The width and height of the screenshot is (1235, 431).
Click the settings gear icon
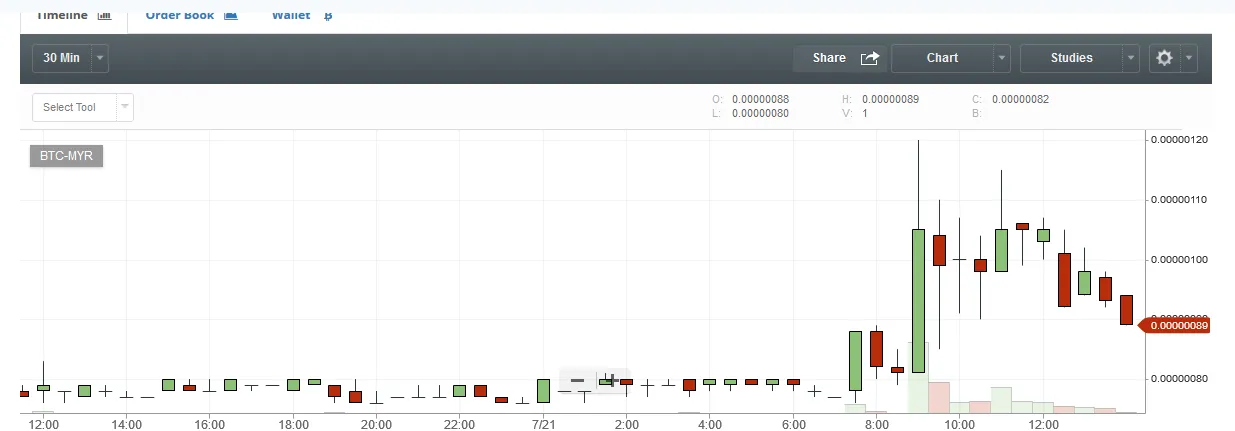[1164, 58]
